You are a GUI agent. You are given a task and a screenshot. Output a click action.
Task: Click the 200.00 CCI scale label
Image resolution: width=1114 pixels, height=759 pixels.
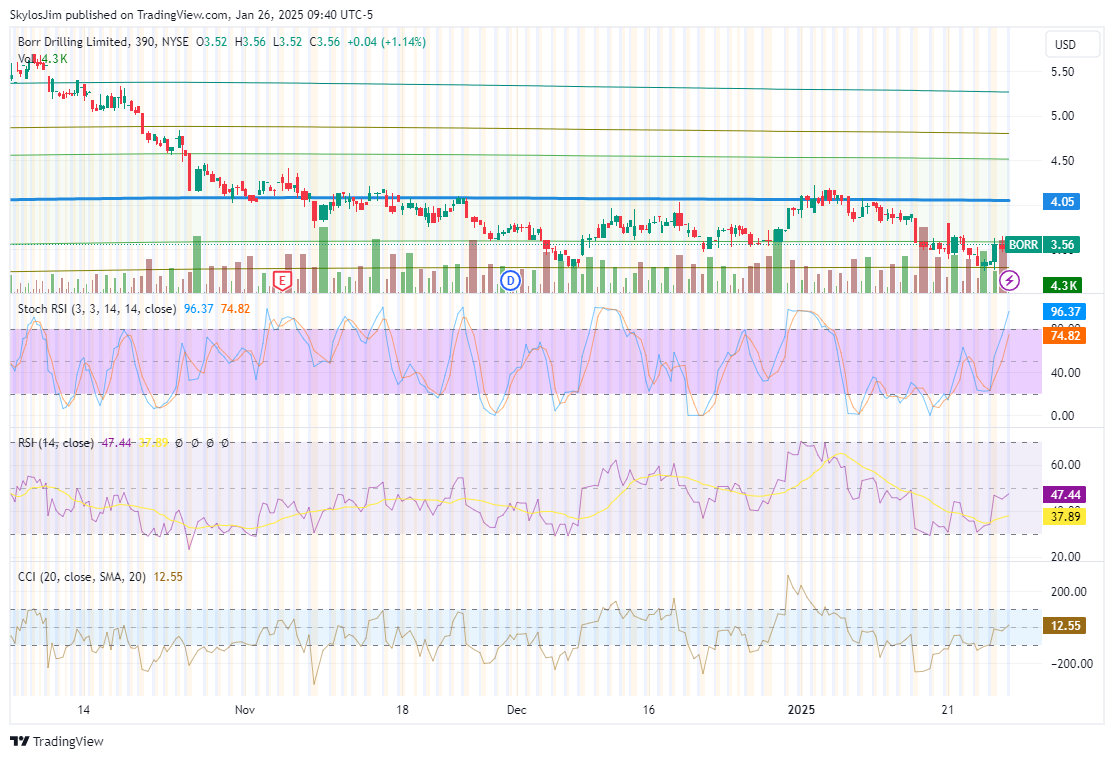click(1069, 592)
